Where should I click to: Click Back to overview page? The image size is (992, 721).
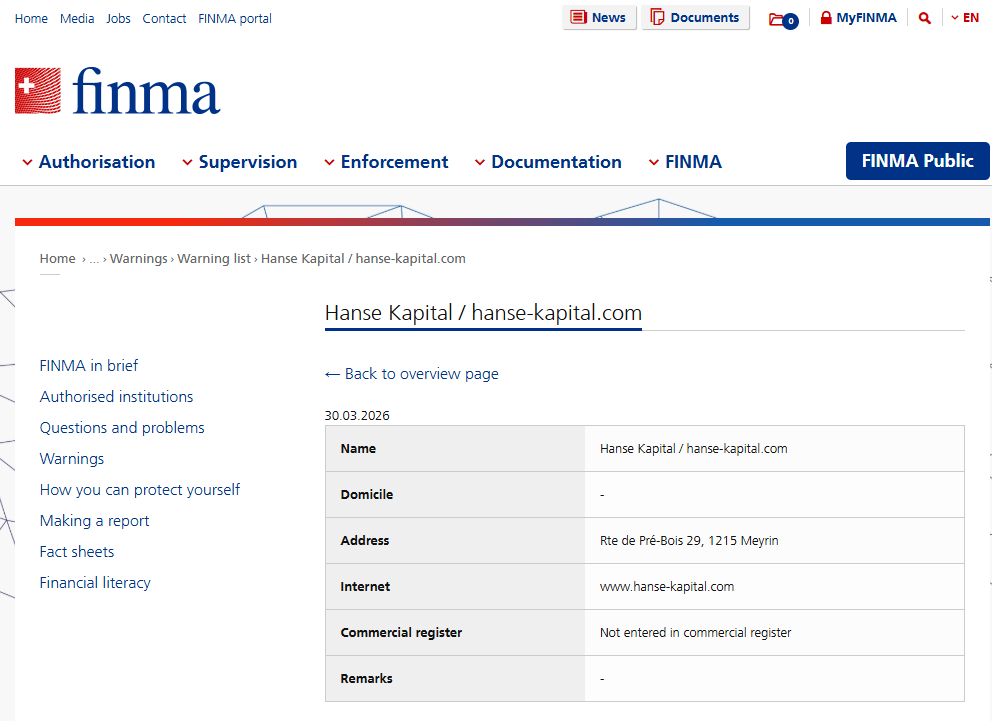point(412,374)
